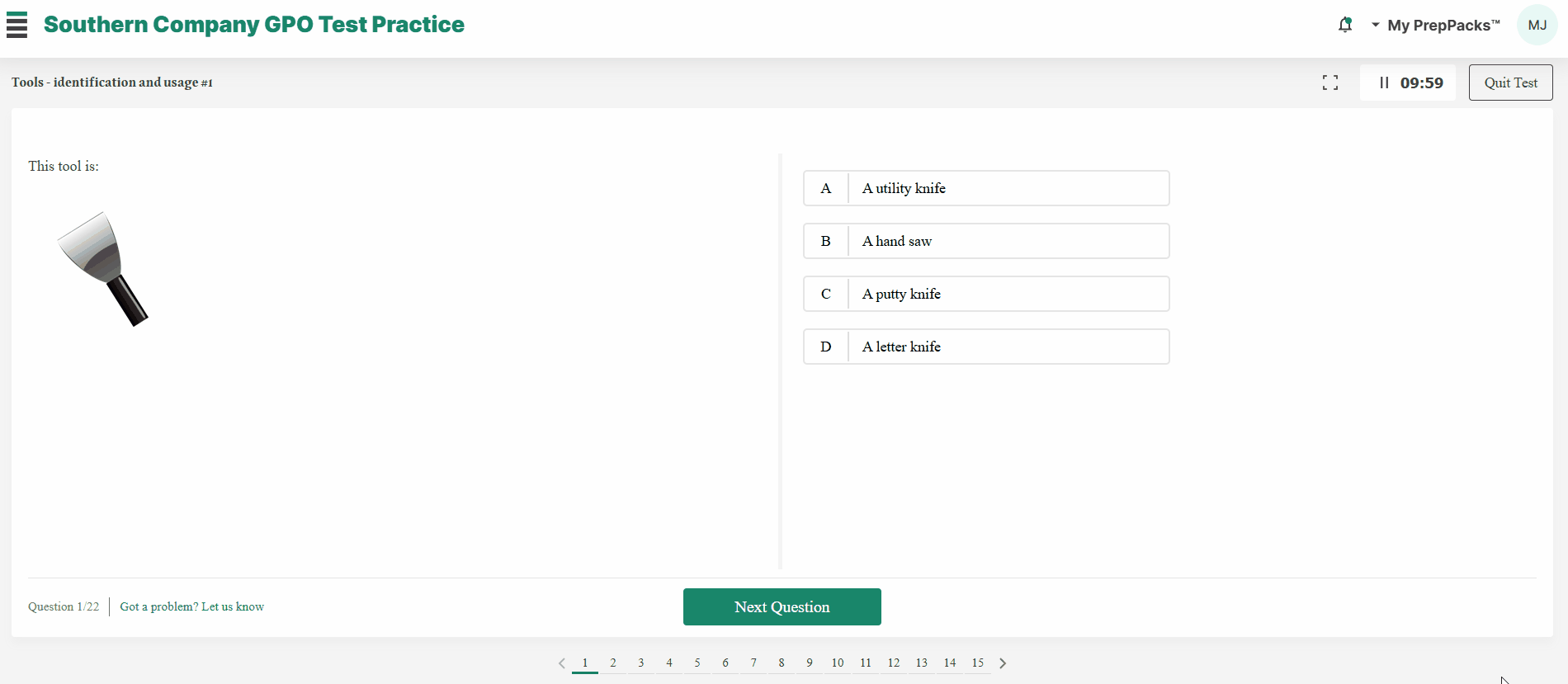Quit the test

coord(1510,83)
